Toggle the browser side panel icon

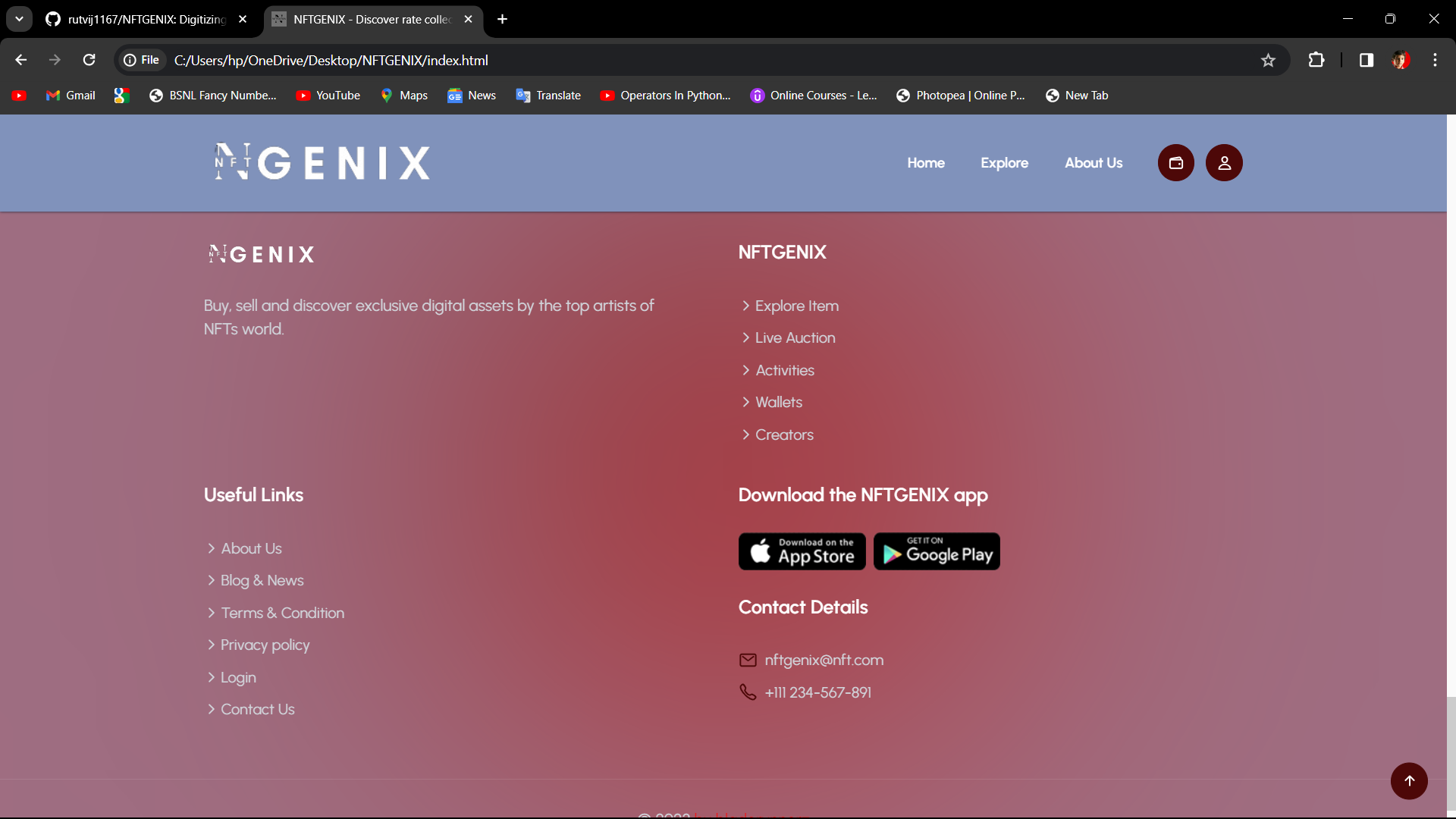pyautogui.click(x=1366, y=60)
